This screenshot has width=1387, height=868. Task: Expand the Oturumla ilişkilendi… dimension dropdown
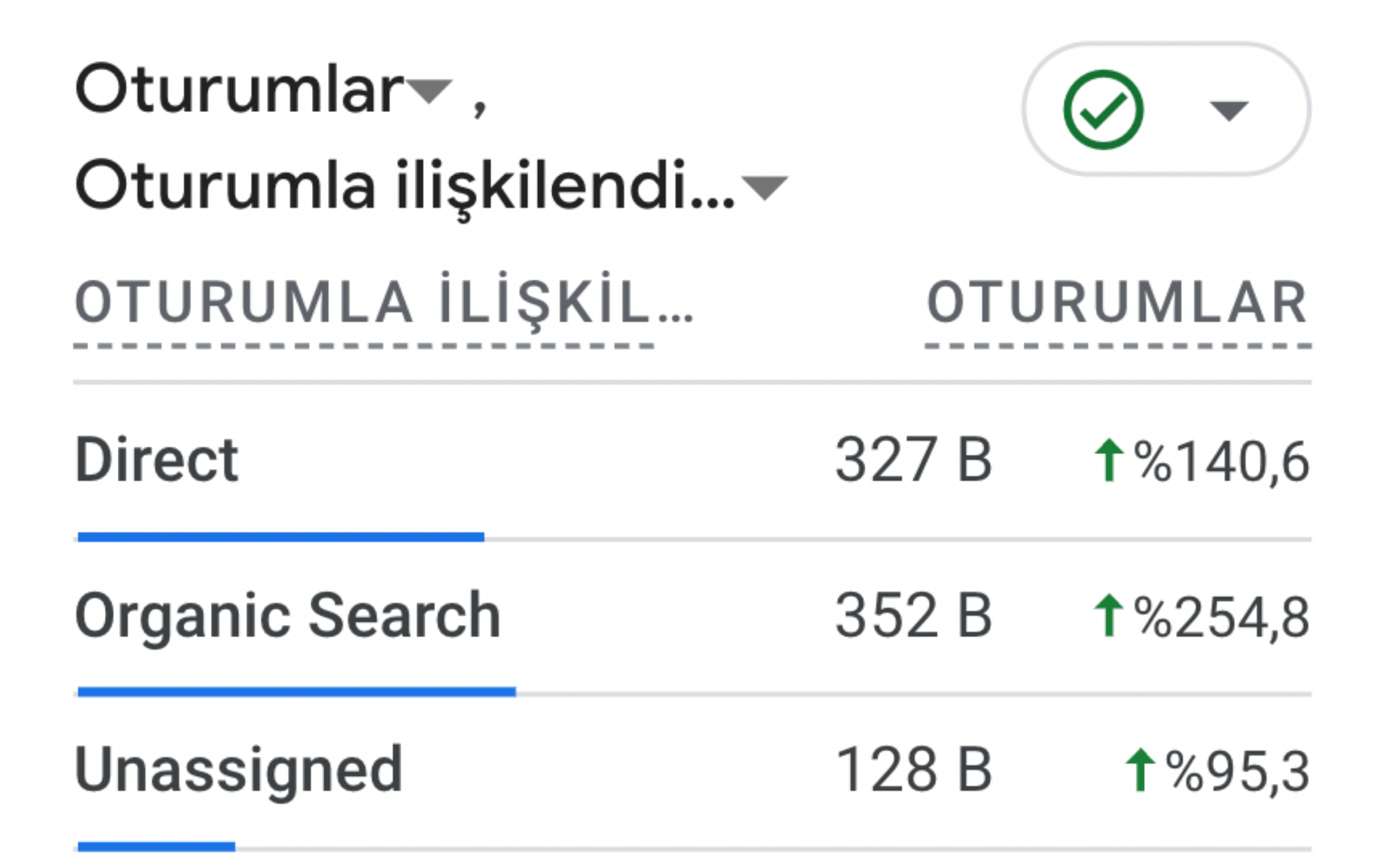click(764, 188)
